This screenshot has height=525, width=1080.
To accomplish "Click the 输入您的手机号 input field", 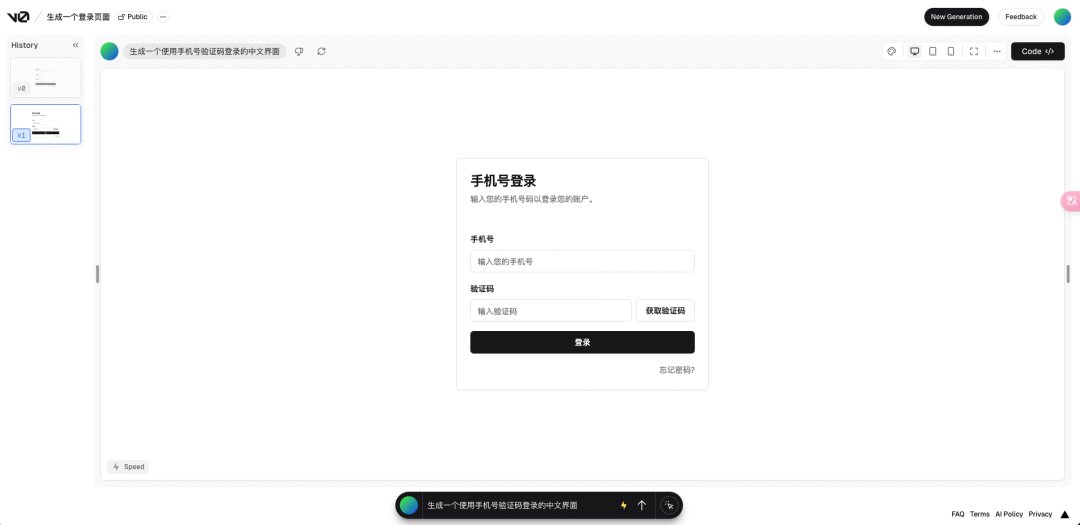I will [582, 262].
